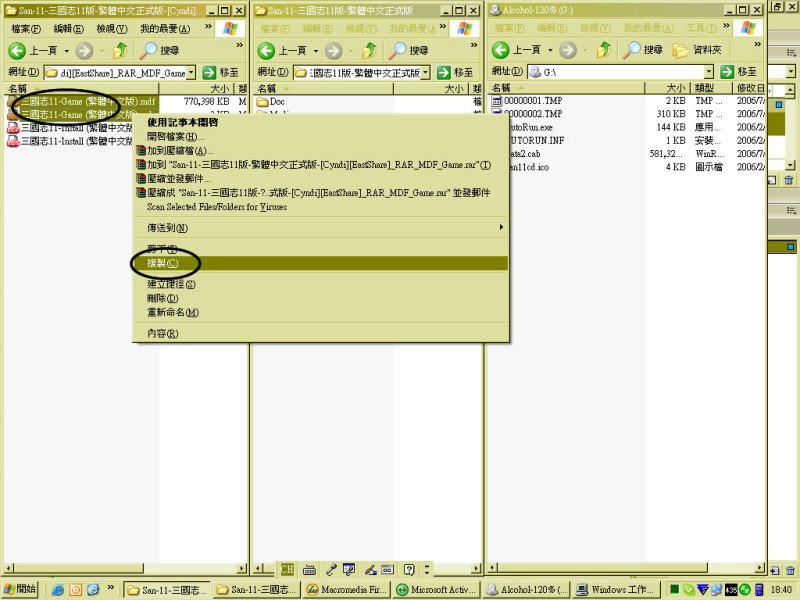Screen dimensions: 800x600
Task: Click 移至 Go button in Alcohol-120% window
Action: [739, 72]
